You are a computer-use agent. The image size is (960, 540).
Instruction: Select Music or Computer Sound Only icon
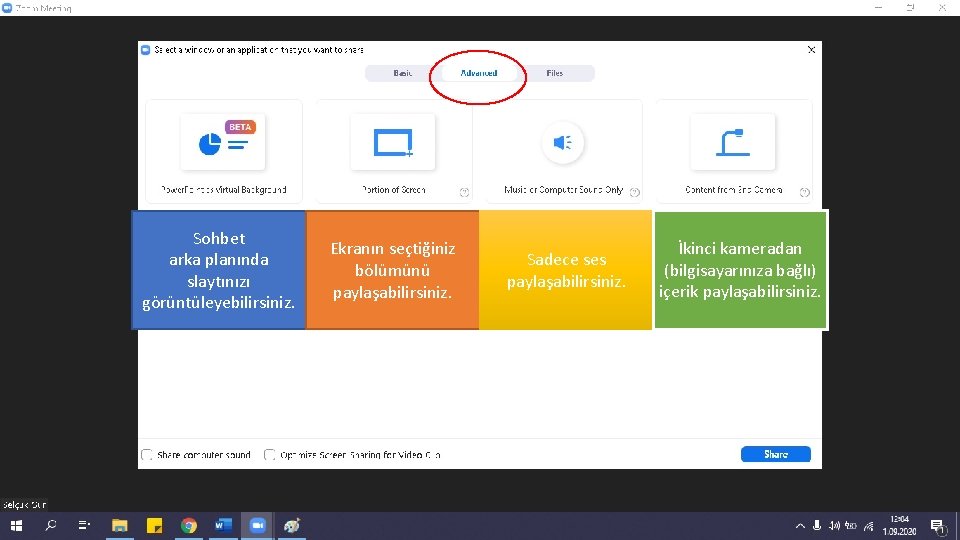tap(563, 143)
